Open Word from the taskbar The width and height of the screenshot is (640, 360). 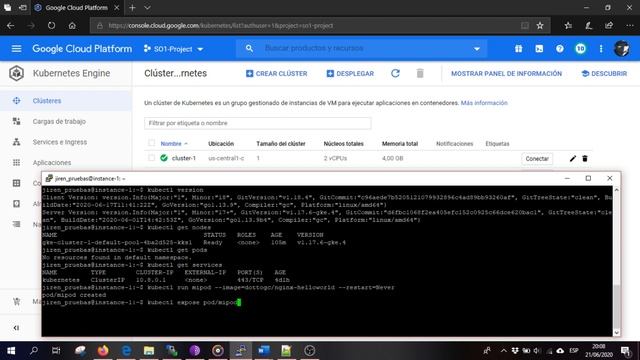(x=264, y=350)
